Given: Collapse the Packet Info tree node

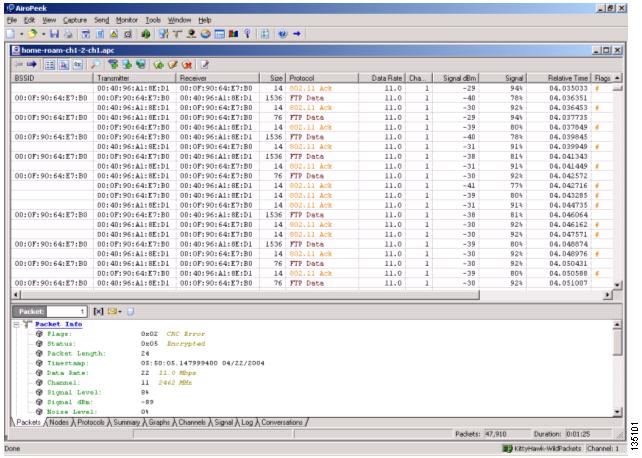Looking at the screenshot, I should [x=16, y=324].
